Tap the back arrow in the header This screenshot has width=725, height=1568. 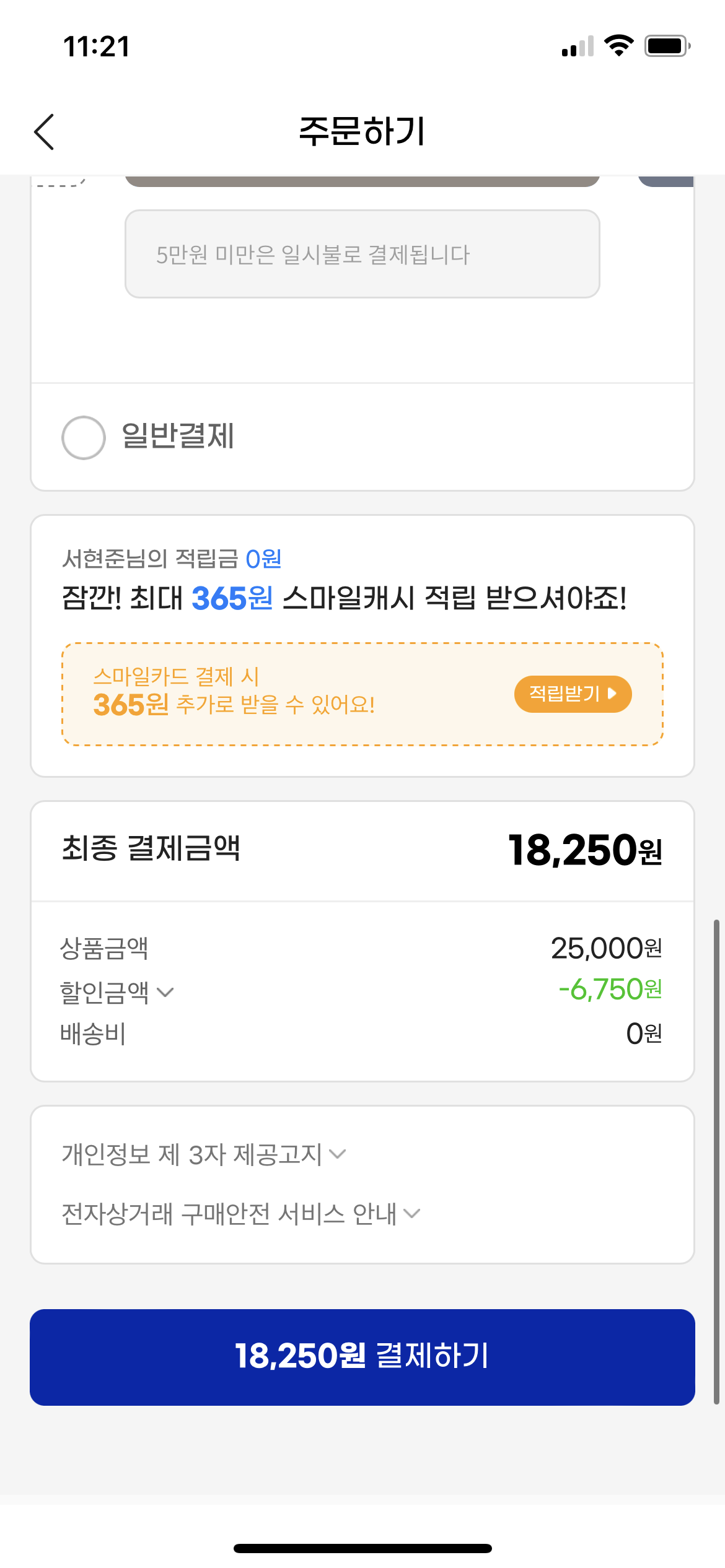click(45, 131)
